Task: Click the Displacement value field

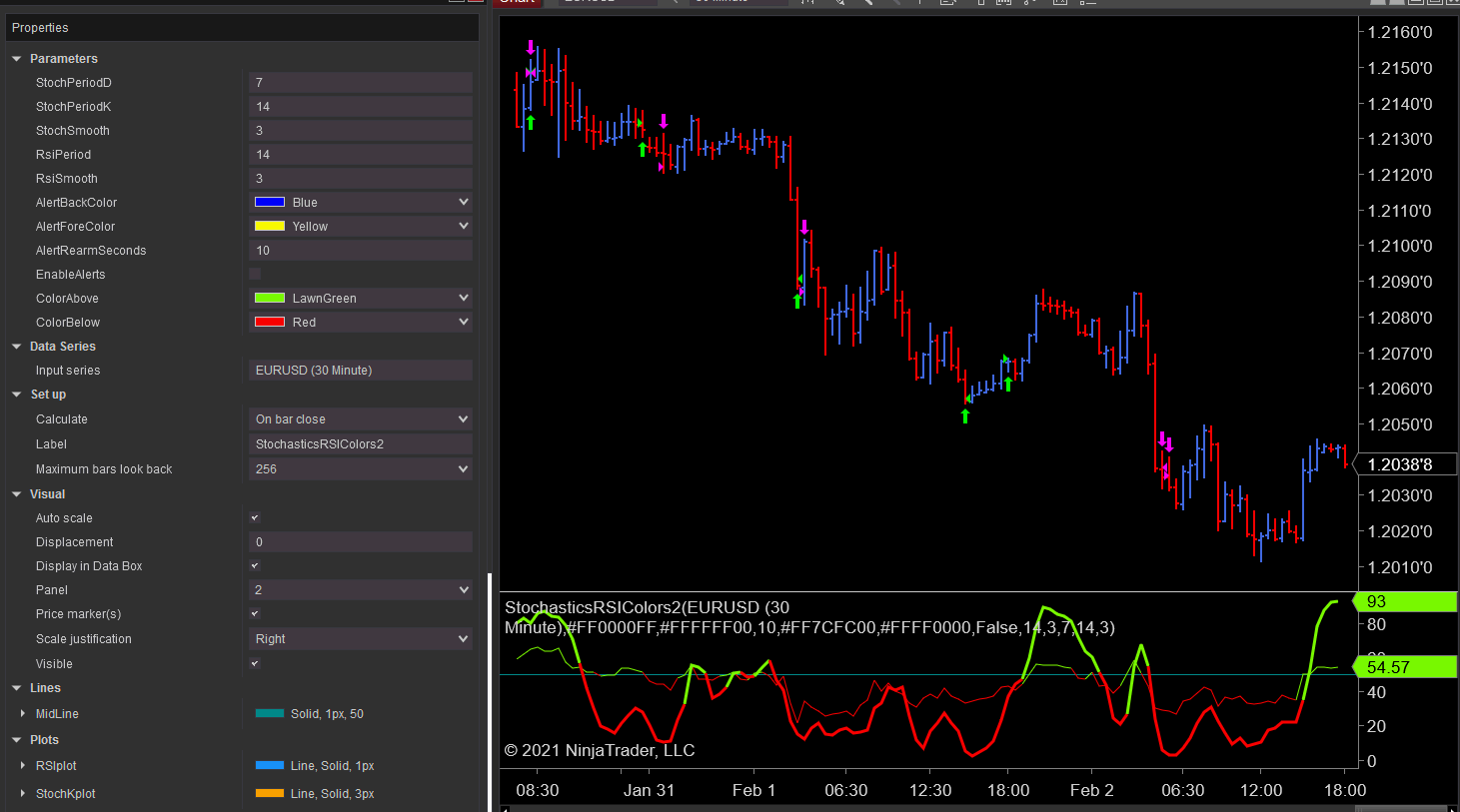Action: [x=361, y=541]
